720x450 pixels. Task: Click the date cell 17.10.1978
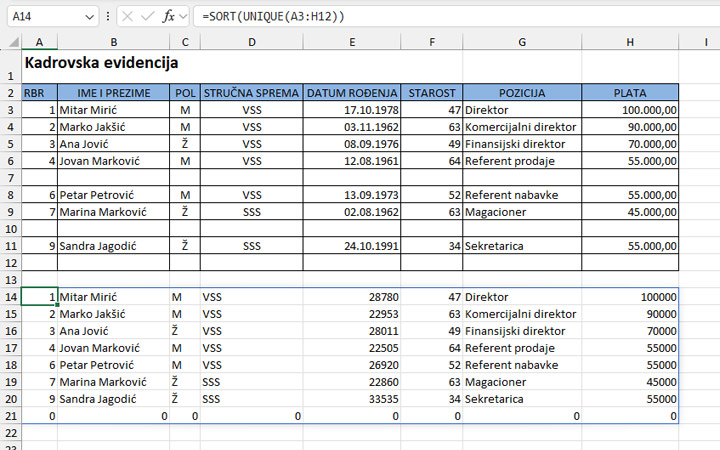click(352, 110)
